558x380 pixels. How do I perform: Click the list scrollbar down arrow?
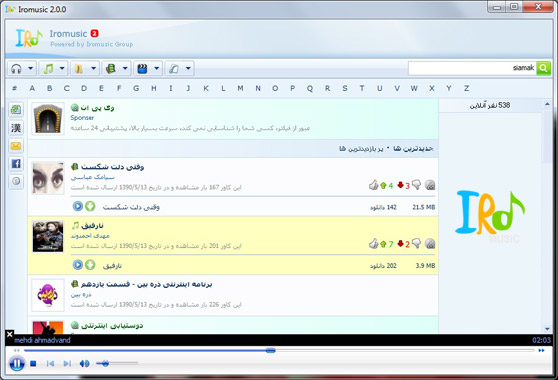pyautogui.click(x=547, y=329)
